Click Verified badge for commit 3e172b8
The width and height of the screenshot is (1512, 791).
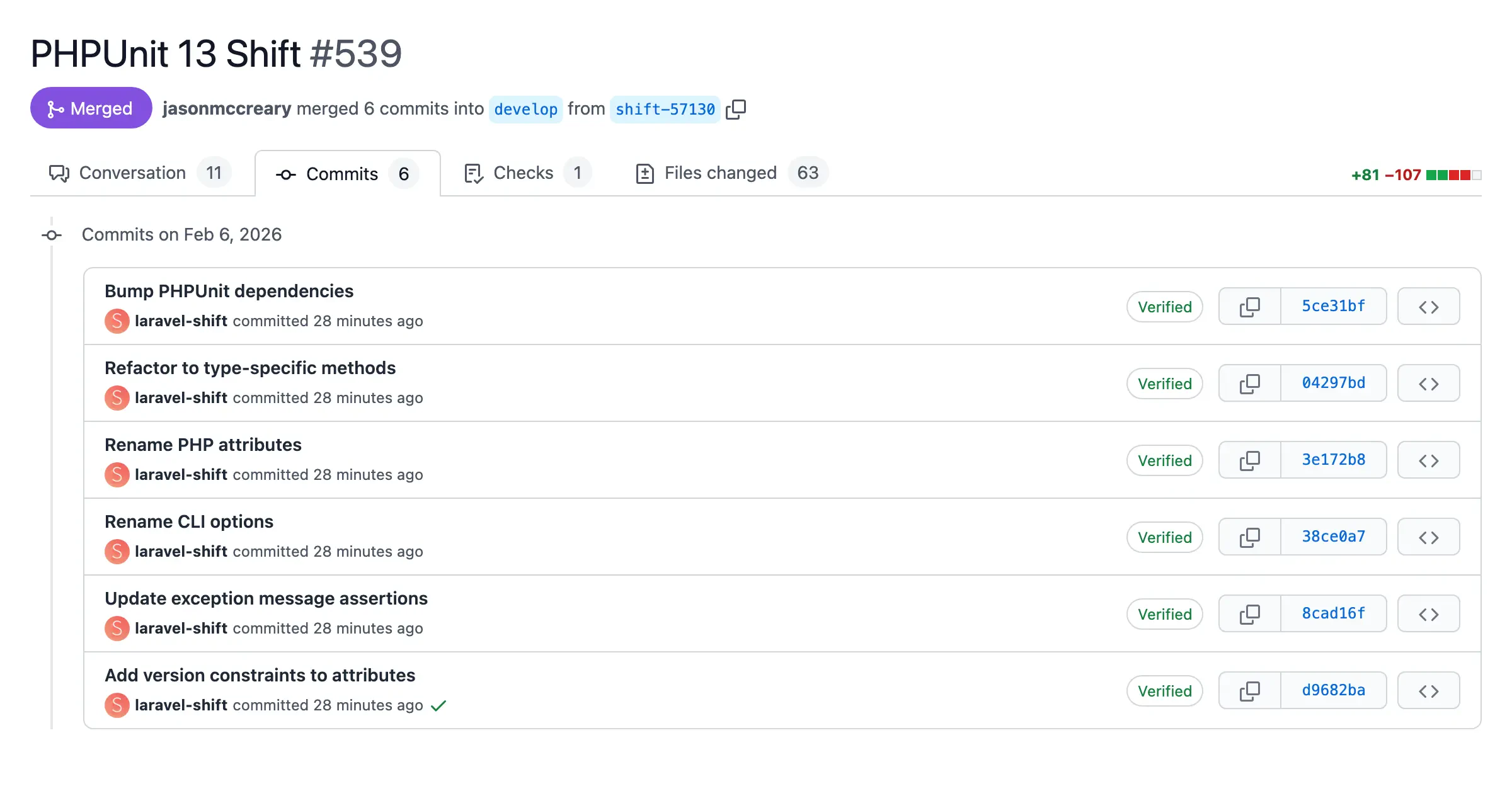pyautogui.click(x=1165, y=460)
